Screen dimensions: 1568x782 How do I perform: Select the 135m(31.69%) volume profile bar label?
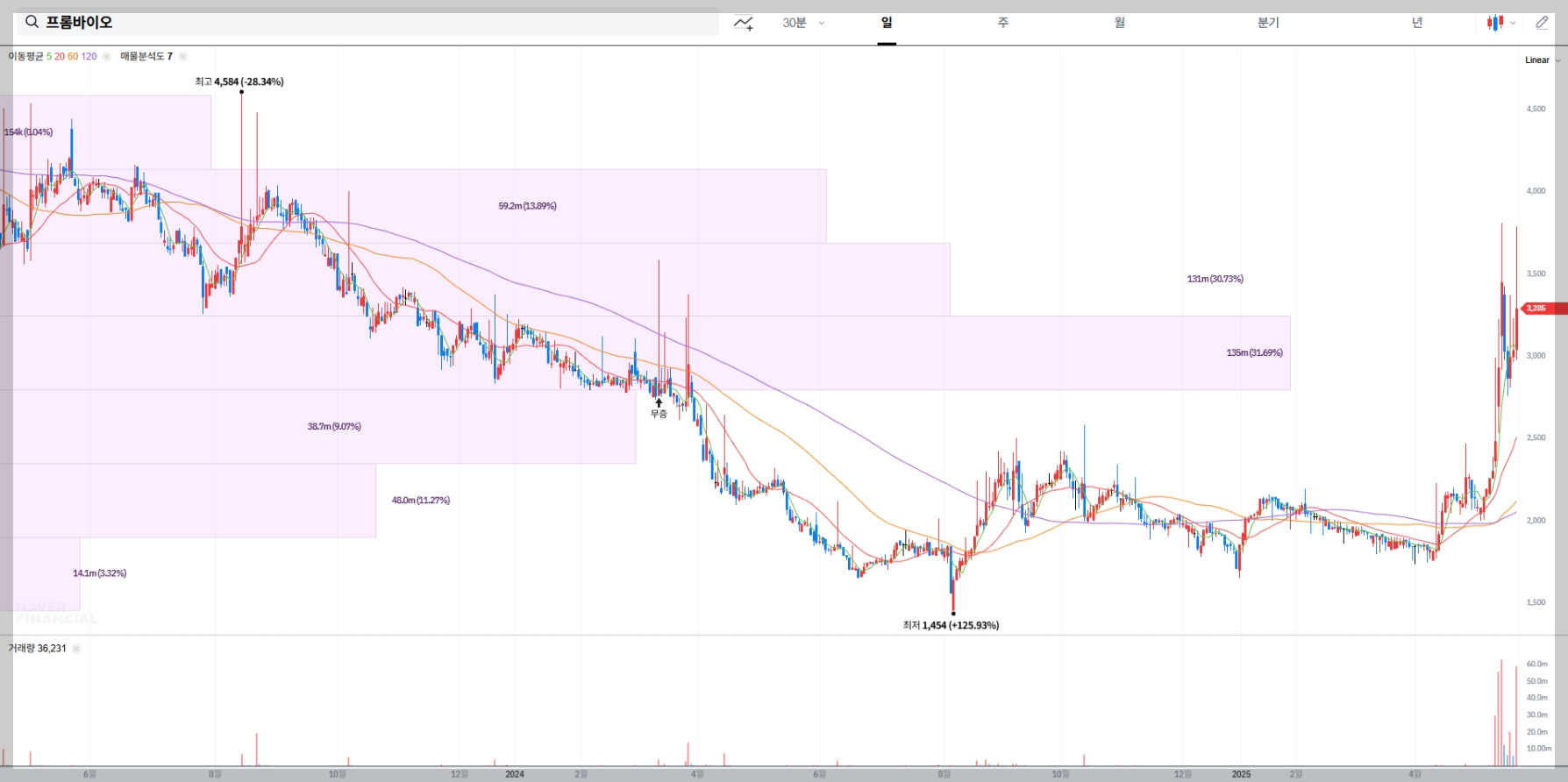(1254, 352)
